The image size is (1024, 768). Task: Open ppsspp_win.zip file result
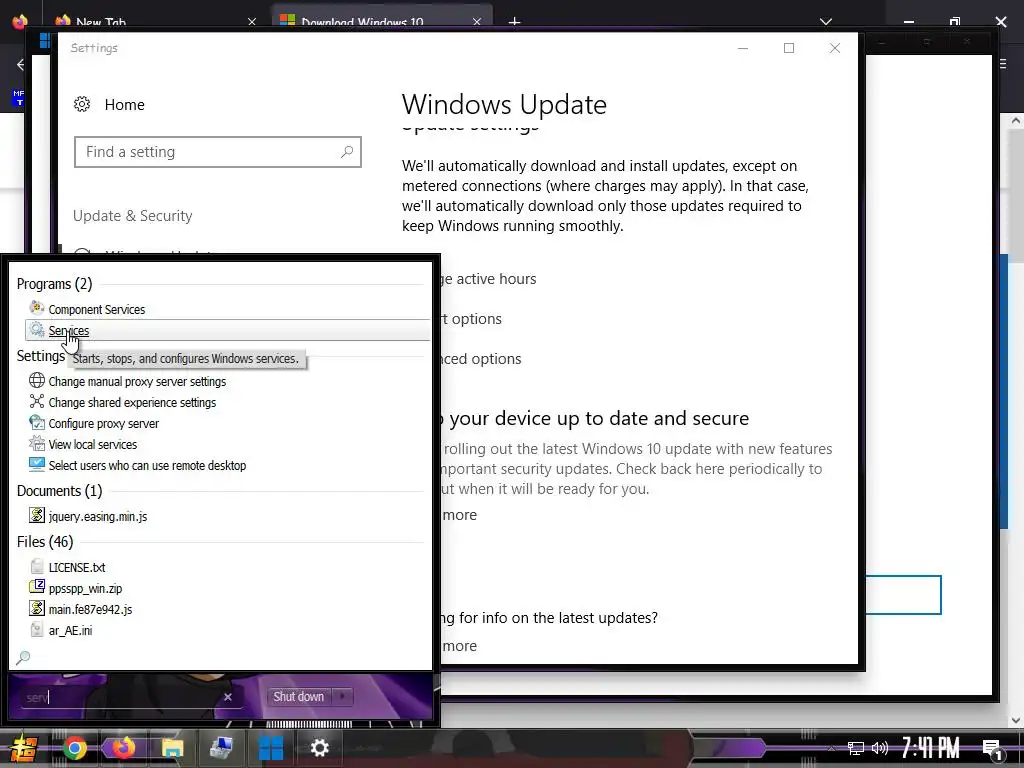click(x=85, y=588)
